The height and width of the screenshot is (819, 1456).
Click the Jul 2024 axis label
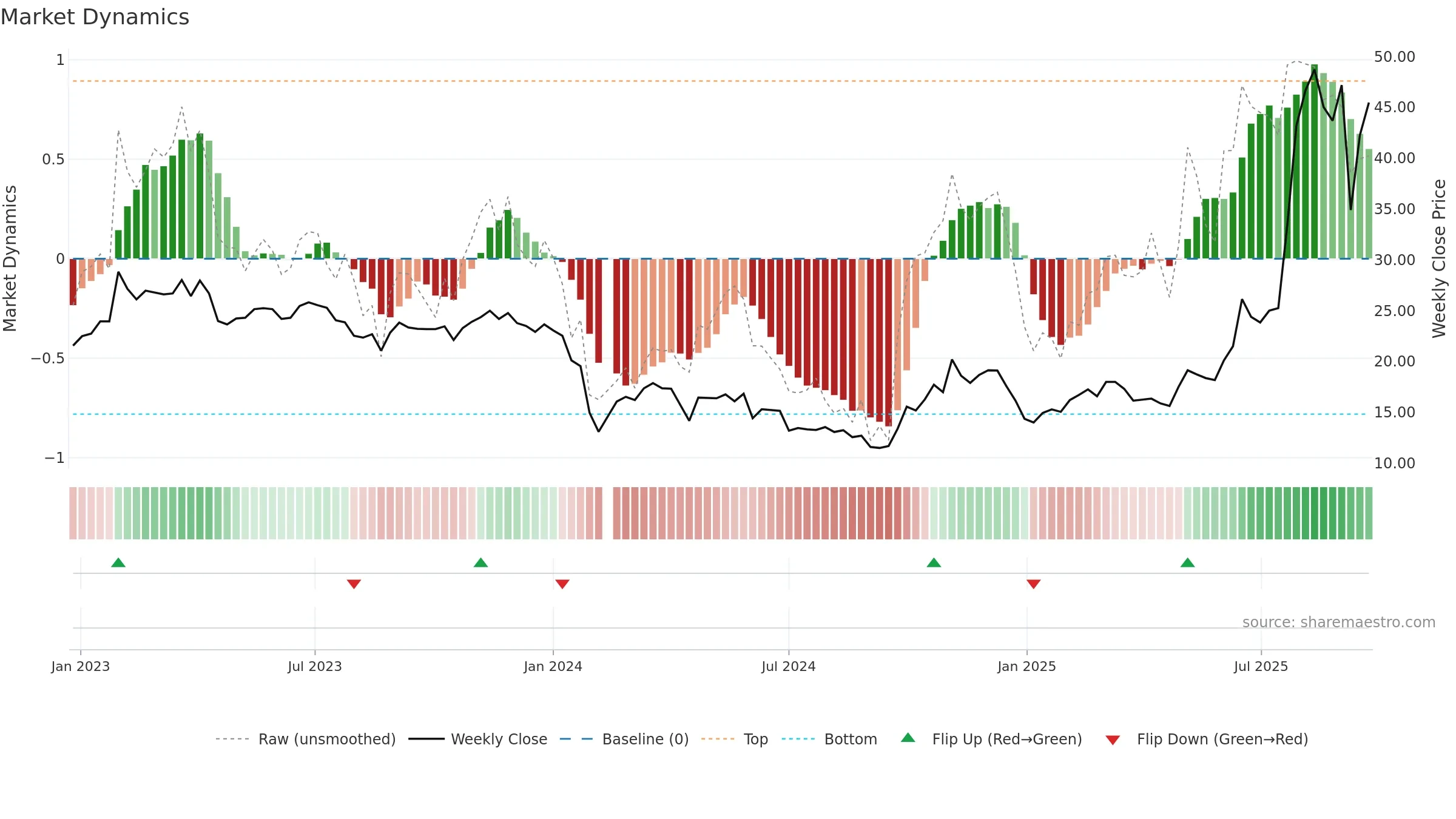(x=789, y=666)
